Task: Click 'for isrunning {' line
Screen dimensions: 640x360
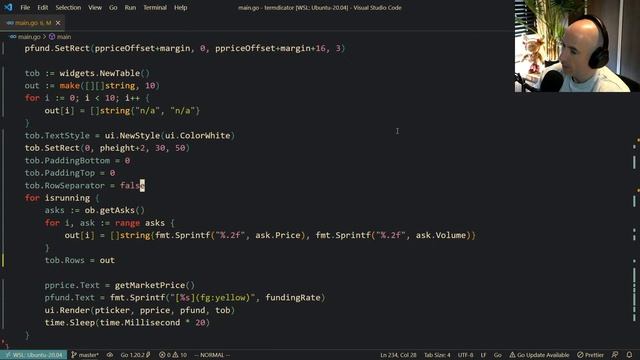Action: point(62,198)
